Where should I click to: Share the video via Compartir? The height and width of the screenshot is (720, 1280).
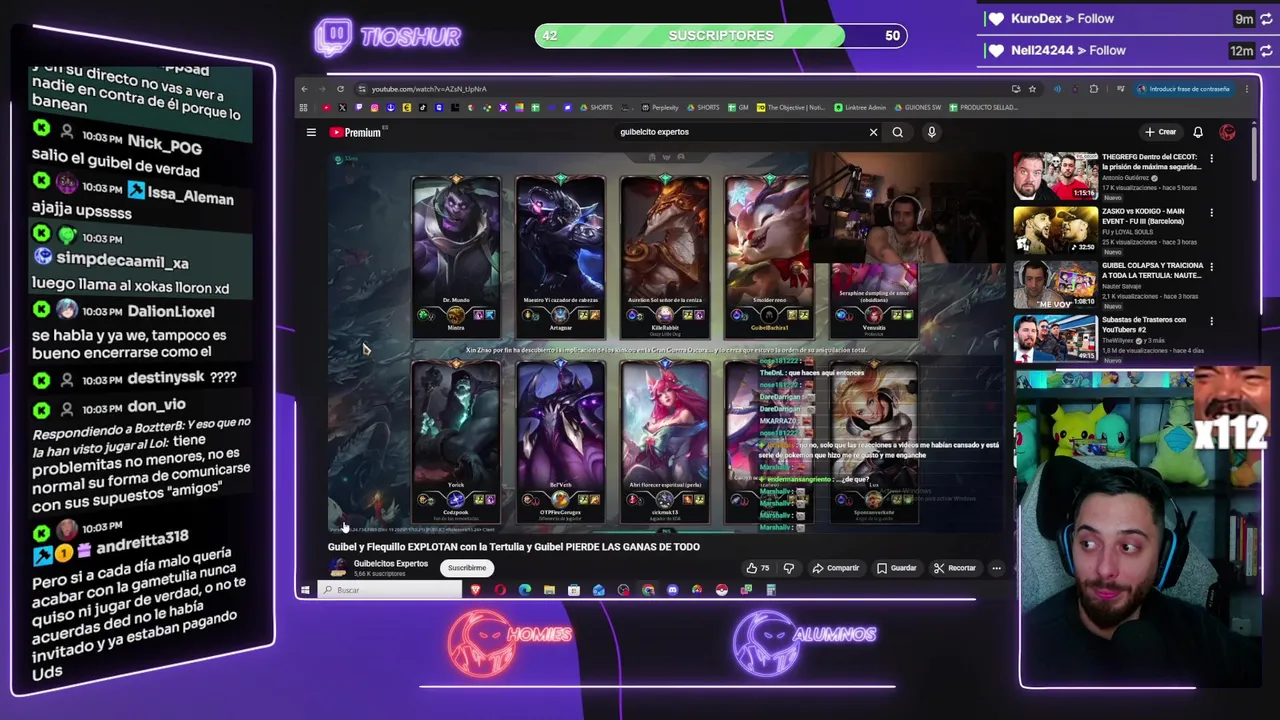pyautogui.click(x=836, y=568)
